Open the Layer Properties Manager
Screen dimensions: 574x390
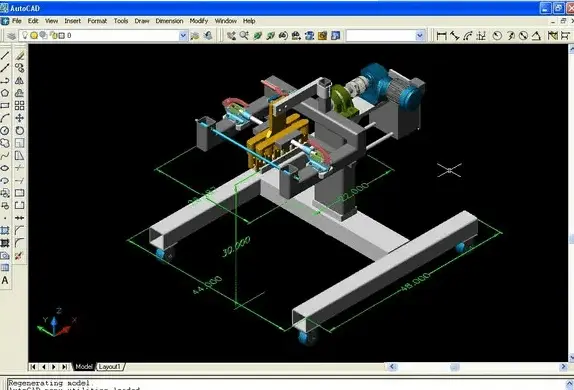click(12, 36)
